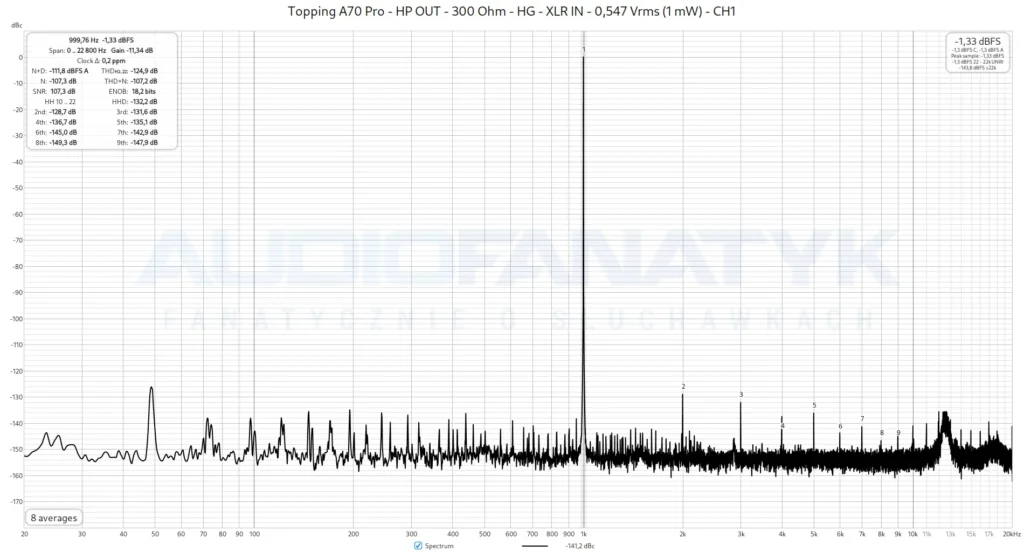1024x552 pixels.
Task: Click the -1,33 dBFS level box at top right
Action: [978, 53]
